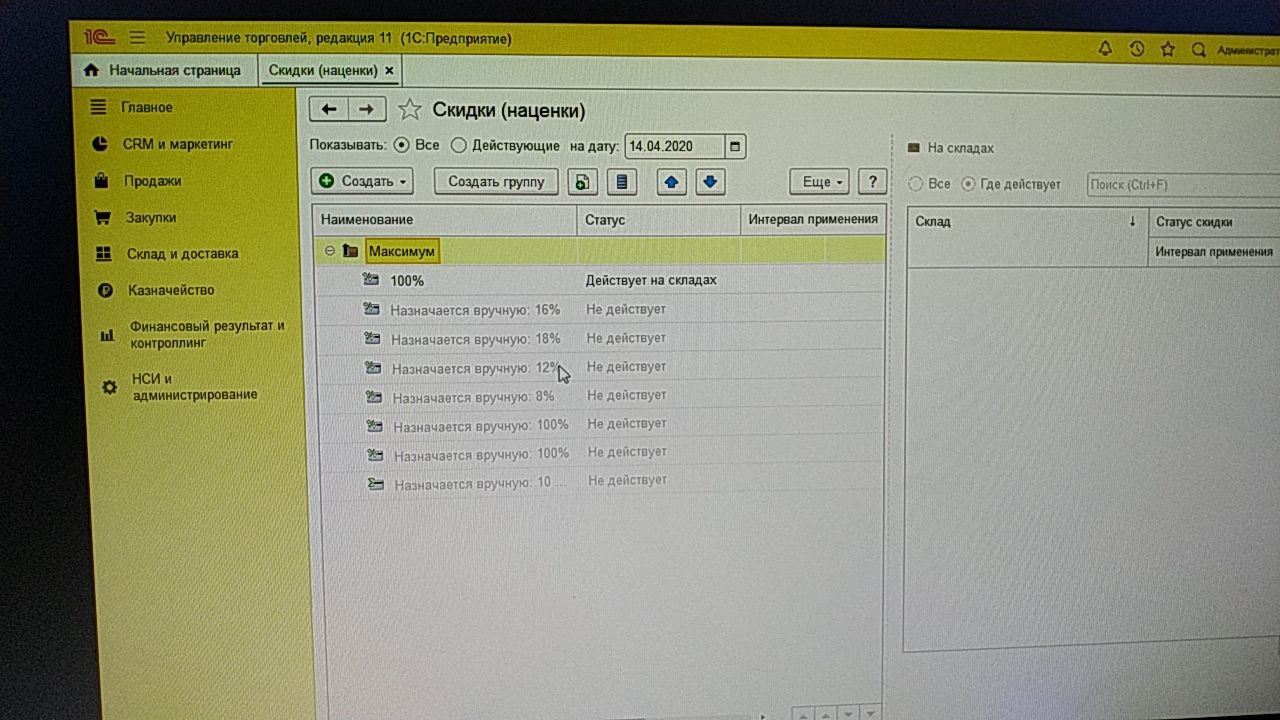
Task: Select the Все radio for Показывать
Action: 402,145
